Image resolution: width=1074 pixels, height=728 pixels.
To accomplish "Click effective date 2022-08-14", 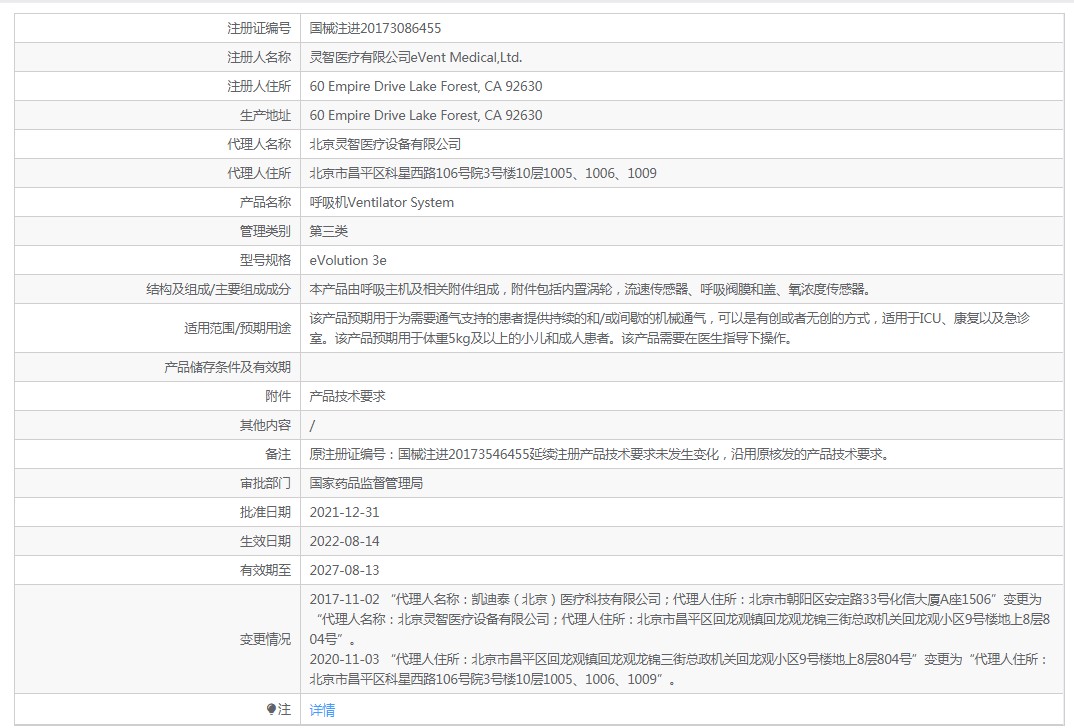I will pos(344,541).
